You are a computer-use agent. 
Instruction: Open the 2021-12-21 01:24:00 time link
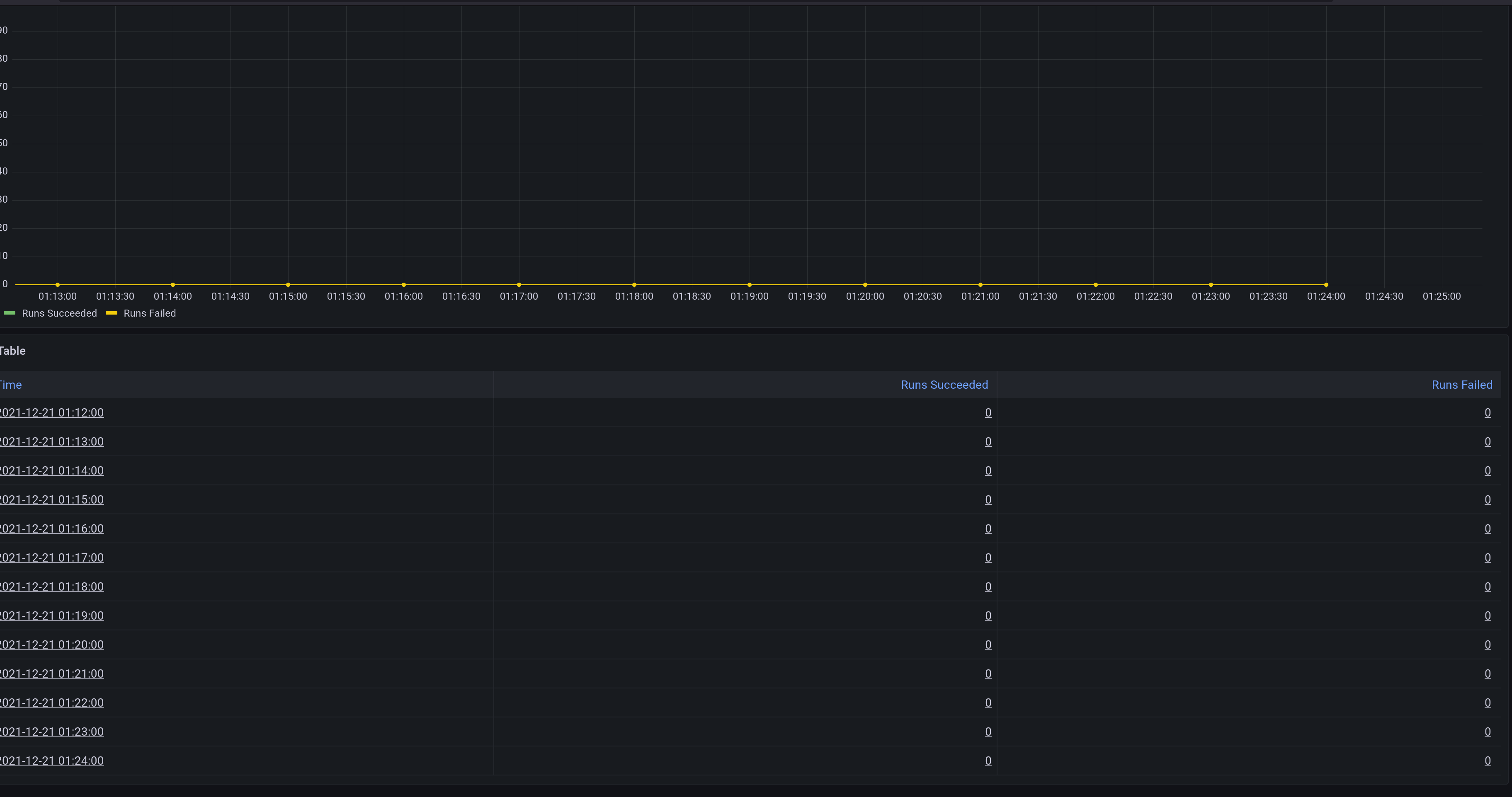tap(52, 761)
